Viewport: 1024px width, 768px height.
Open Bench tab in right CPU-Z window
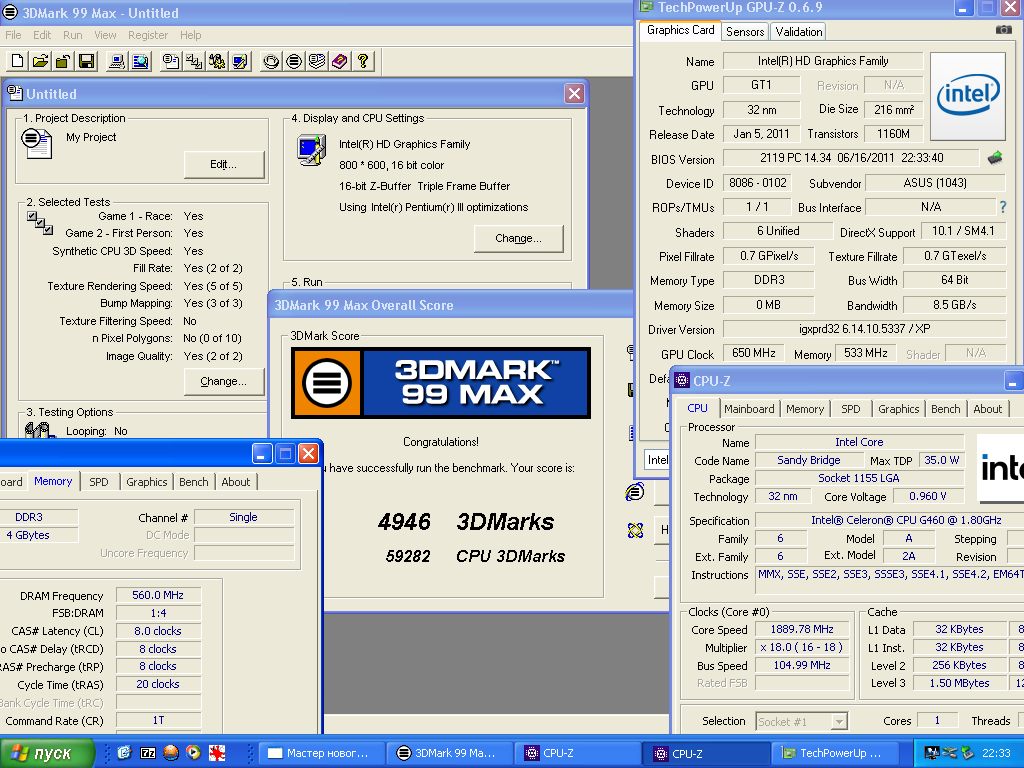click(945, 409)
